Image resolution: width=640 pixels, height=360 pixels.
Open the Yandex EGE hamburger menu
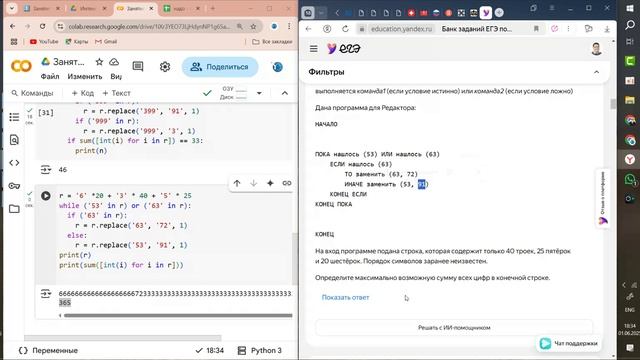tap(313, 49)
